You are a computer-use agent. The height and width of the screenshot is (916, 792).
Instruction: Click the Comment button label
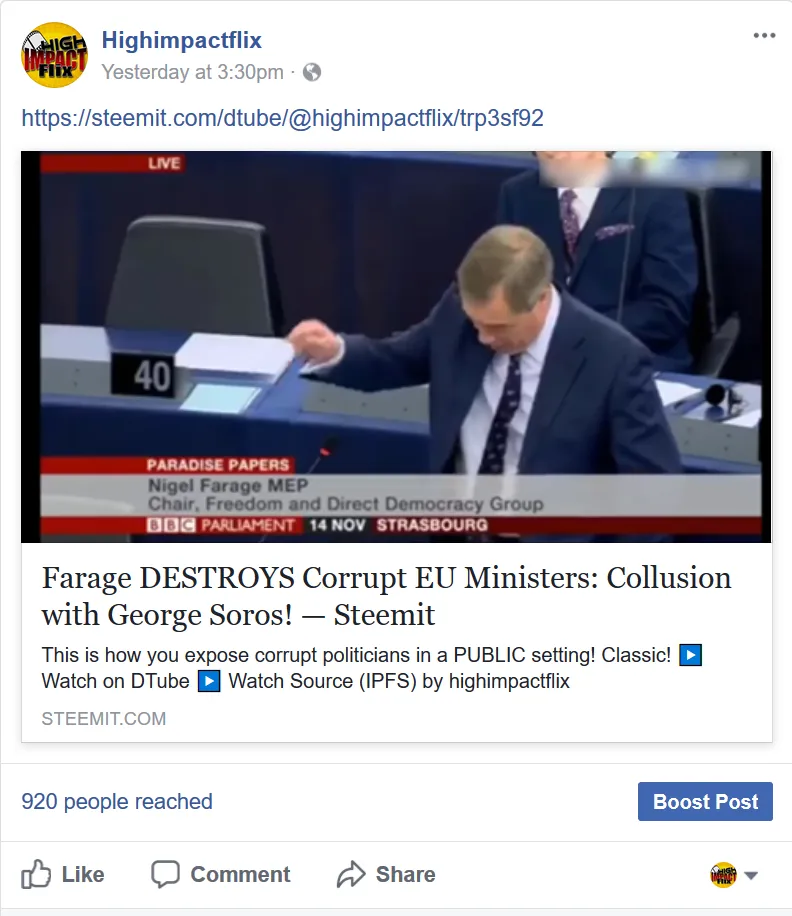[240, 874]
